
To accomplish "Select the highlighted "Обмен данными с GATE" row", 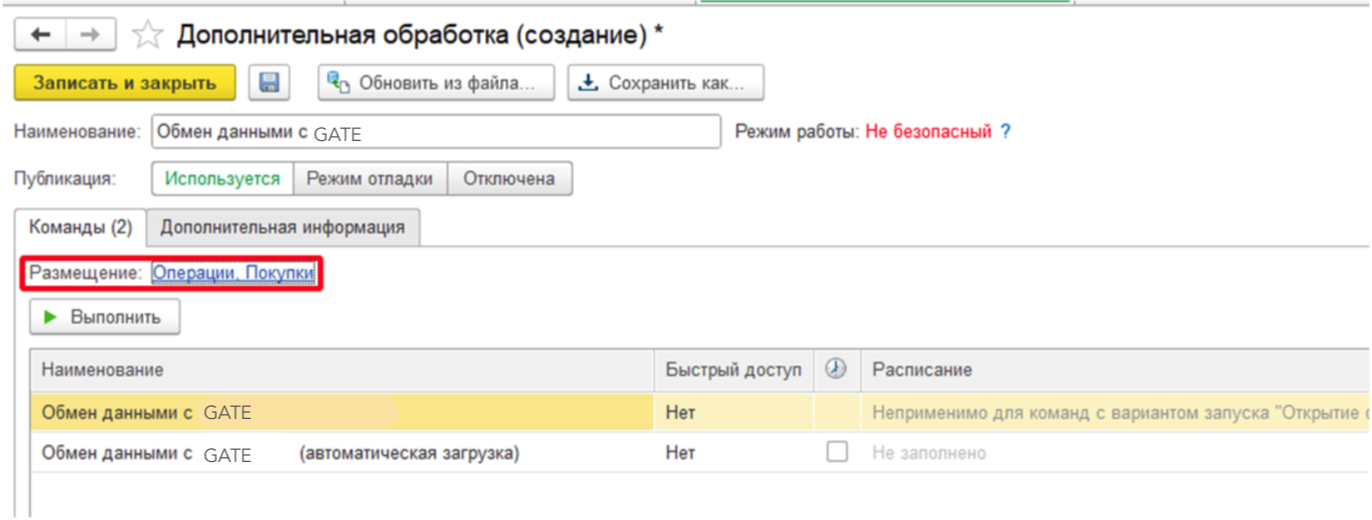I will tap(340, 412).
